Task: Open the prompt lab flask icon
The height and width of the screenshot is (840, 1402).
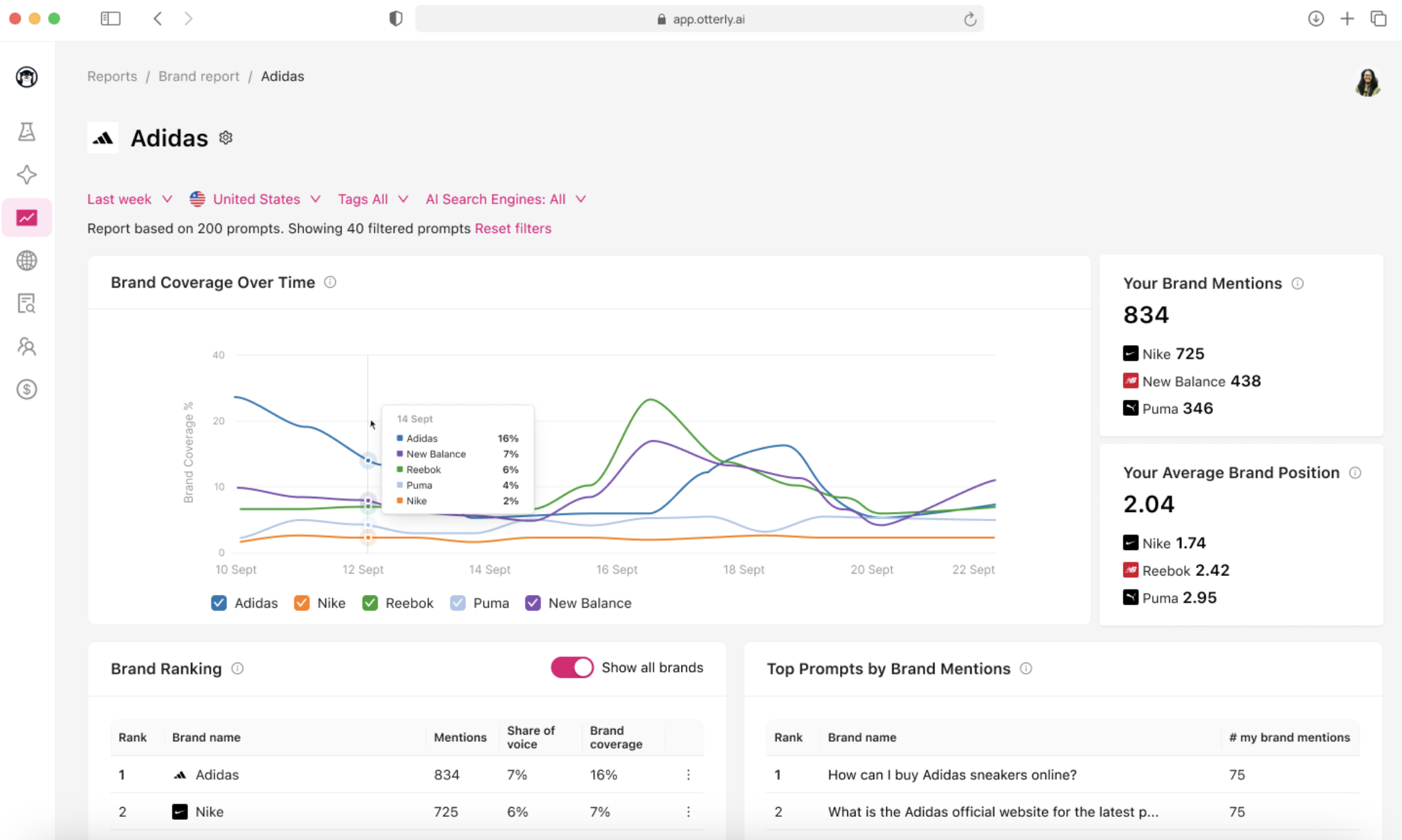Action: pos(26,131)
